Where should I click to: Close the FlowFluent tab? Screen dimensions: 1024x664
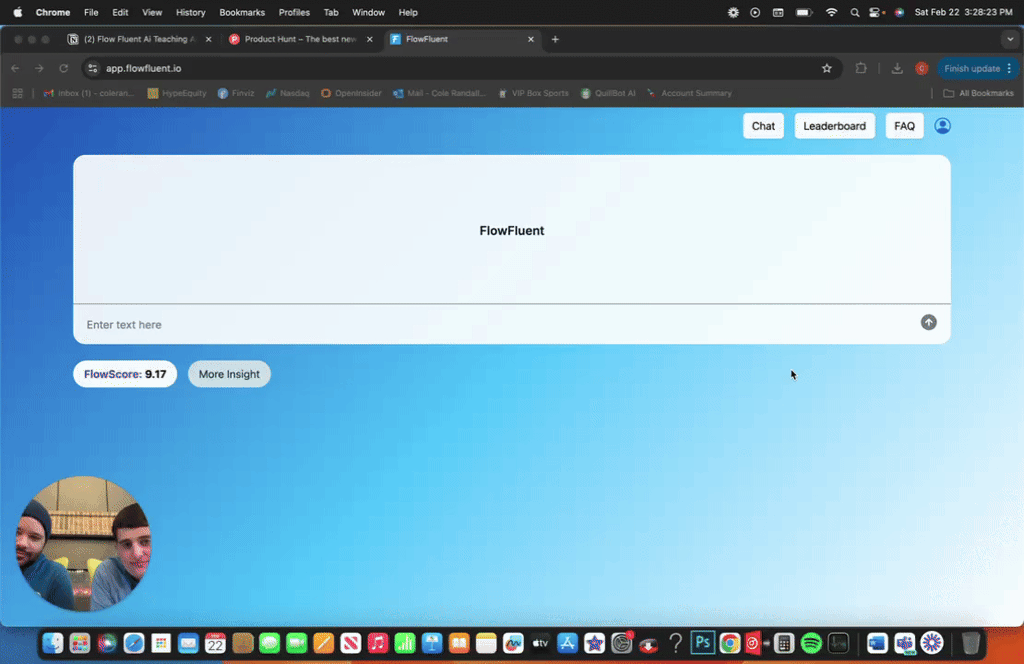530,39
